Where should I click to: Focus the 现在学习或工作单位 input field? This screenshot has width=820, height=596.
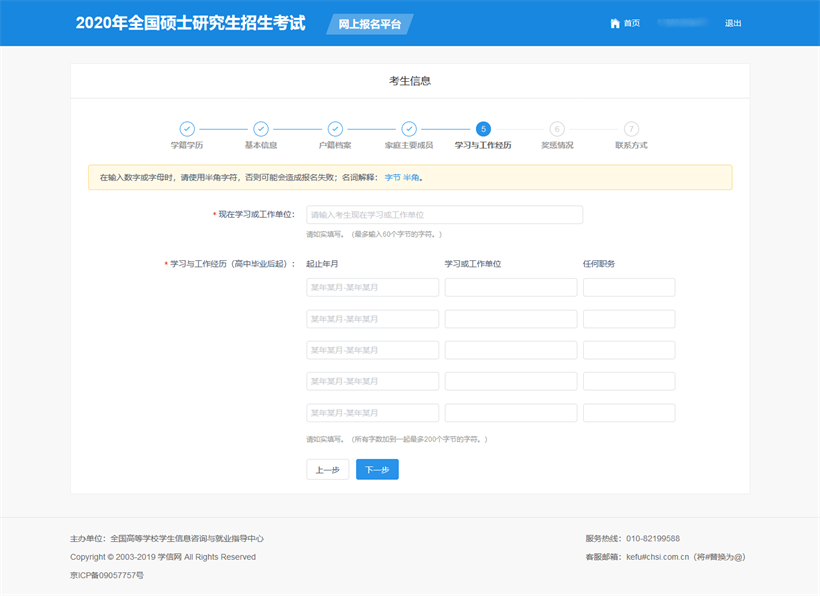point(444,215)
